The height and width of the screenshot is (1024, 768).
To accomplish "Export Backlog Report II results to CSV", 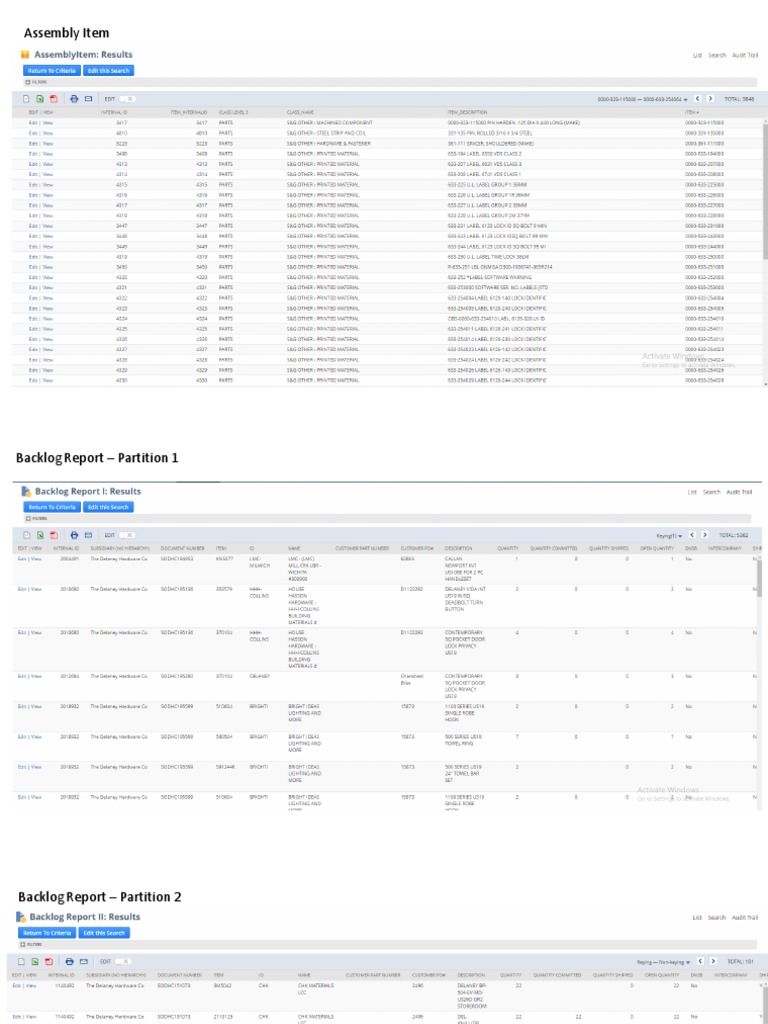I will [22, 961].
